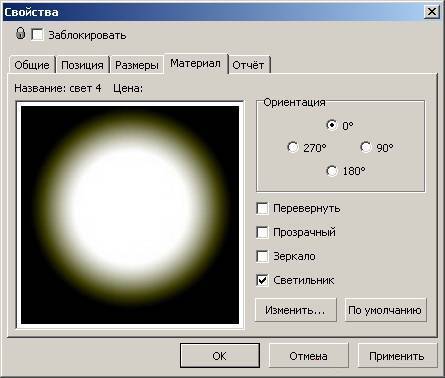Pick the 180° orientation option

tap(331, 171)
